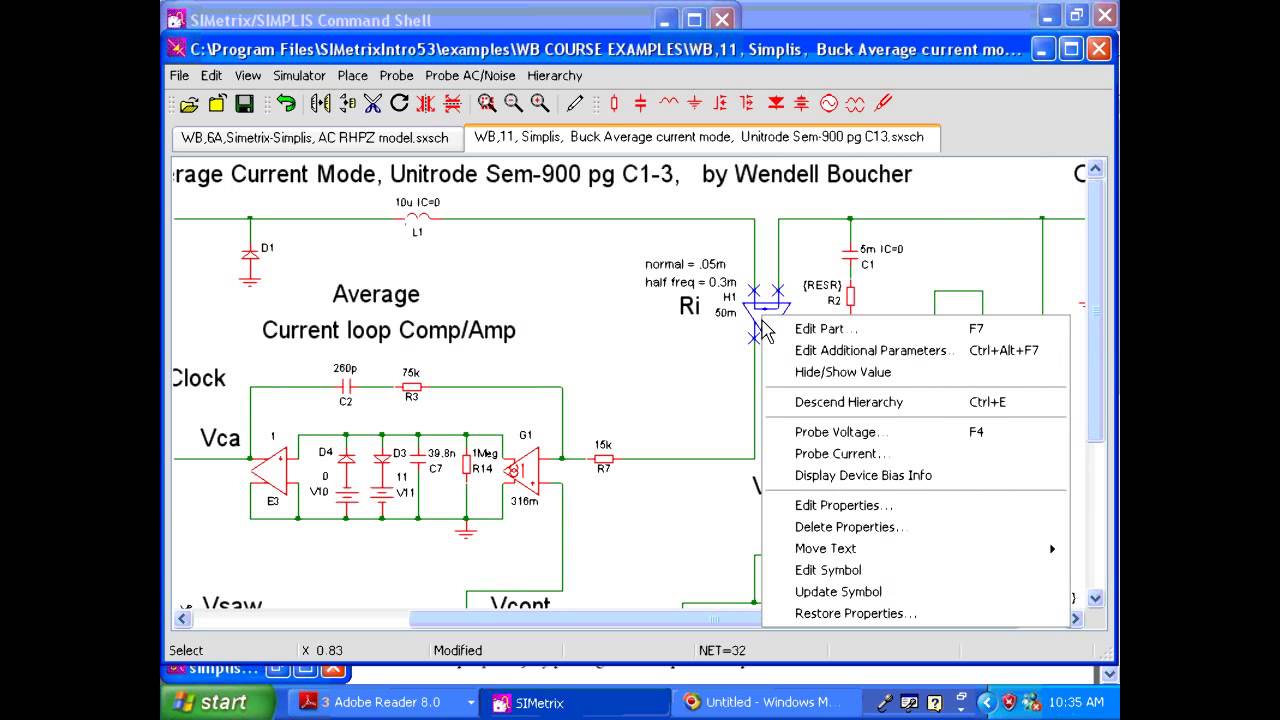This screenshot has height=720, width=1280.
Task: Click the red horizontal-lines toolbar icon
Action: click(452, 103)
